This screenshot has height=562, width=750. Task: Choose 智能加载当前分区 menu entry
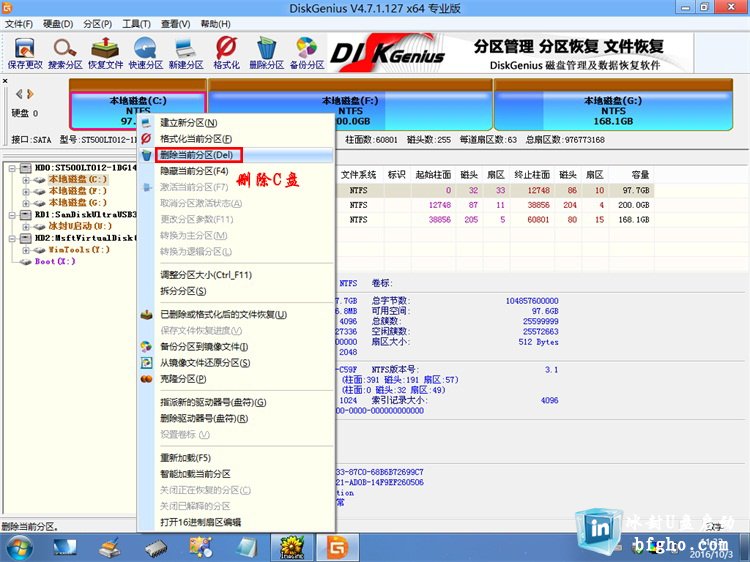coord(236,474)
